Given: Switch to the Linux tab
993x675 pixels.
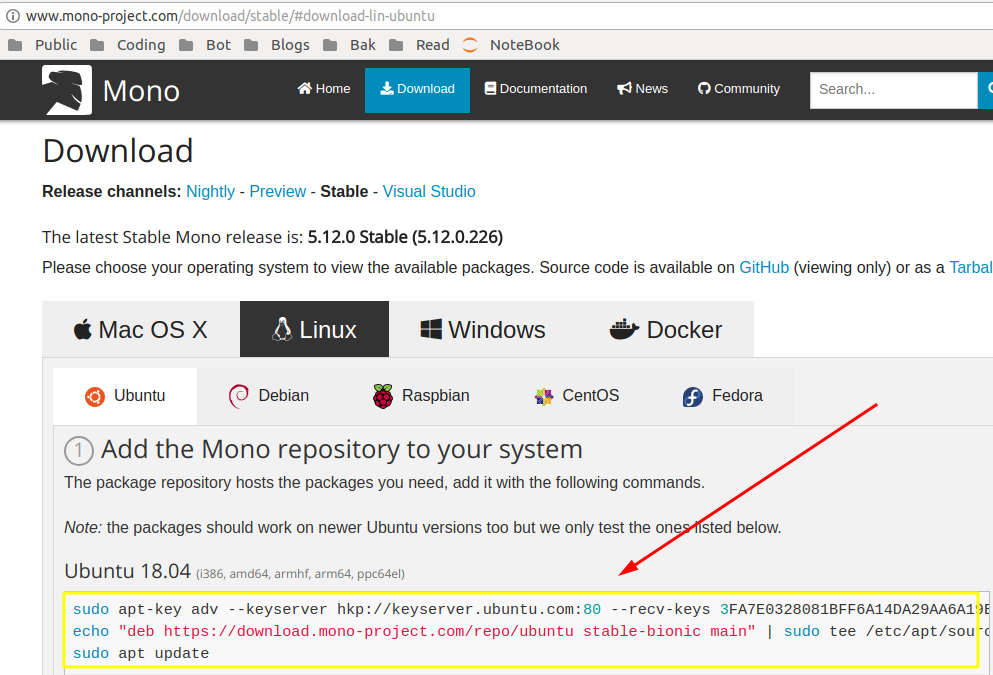Looking at the screenshot, I should [x=314, y=329].
